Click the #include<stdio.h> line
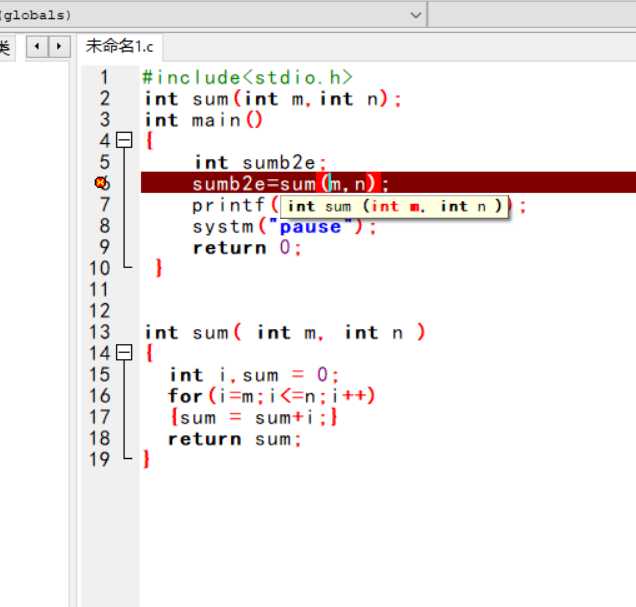Image resolution: width=636 pixels, height=607 pixels. [x=247, y=77]
